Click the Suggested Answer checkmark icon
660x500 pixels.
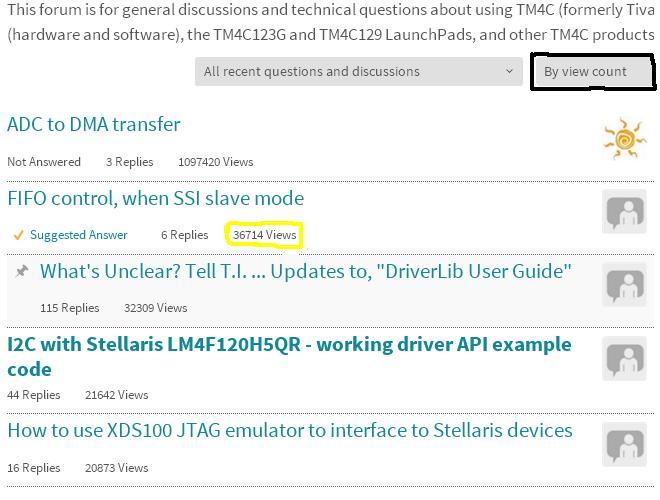tap(18, 235)
